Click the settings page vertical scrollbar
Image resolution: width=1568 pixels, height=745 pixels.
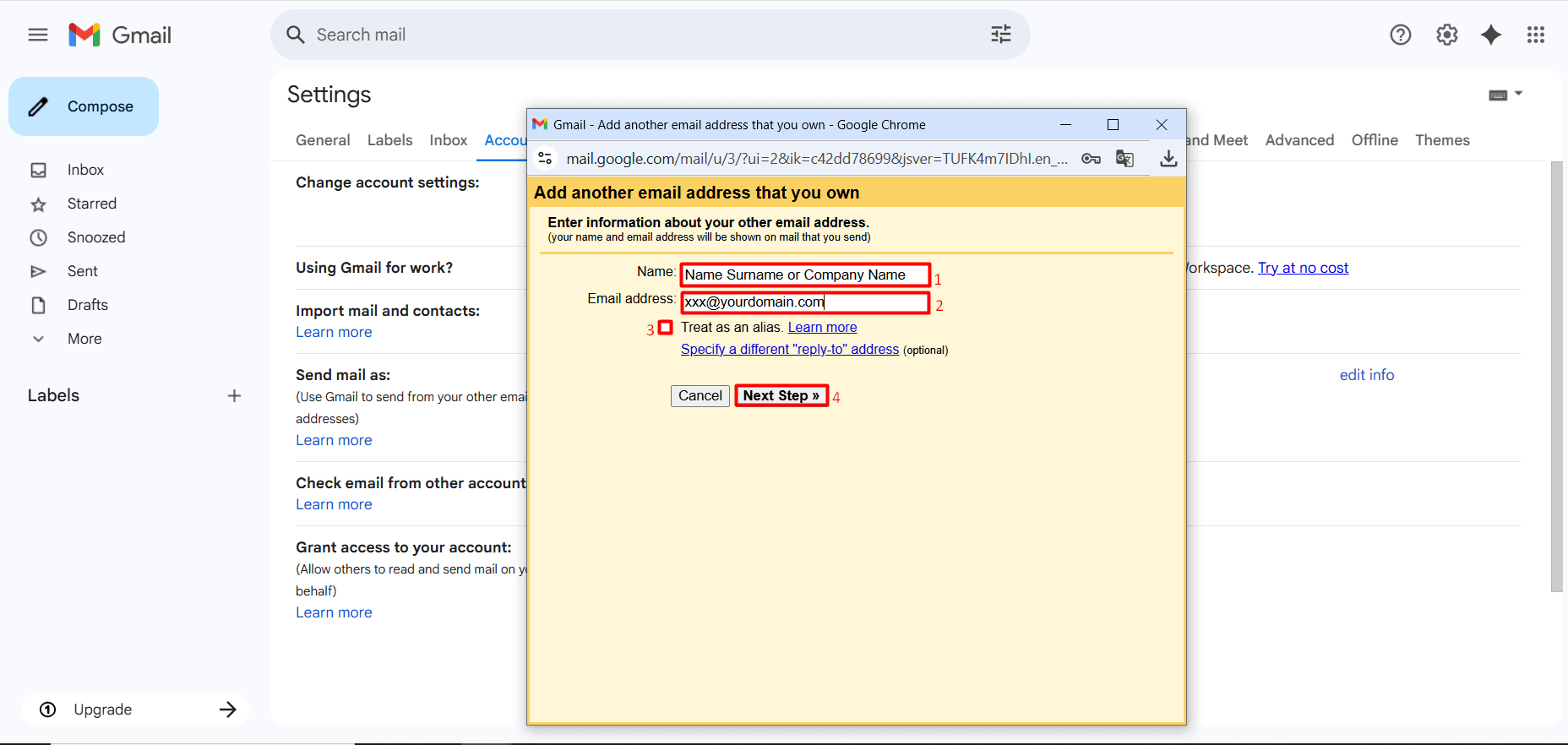(1556, 377)
